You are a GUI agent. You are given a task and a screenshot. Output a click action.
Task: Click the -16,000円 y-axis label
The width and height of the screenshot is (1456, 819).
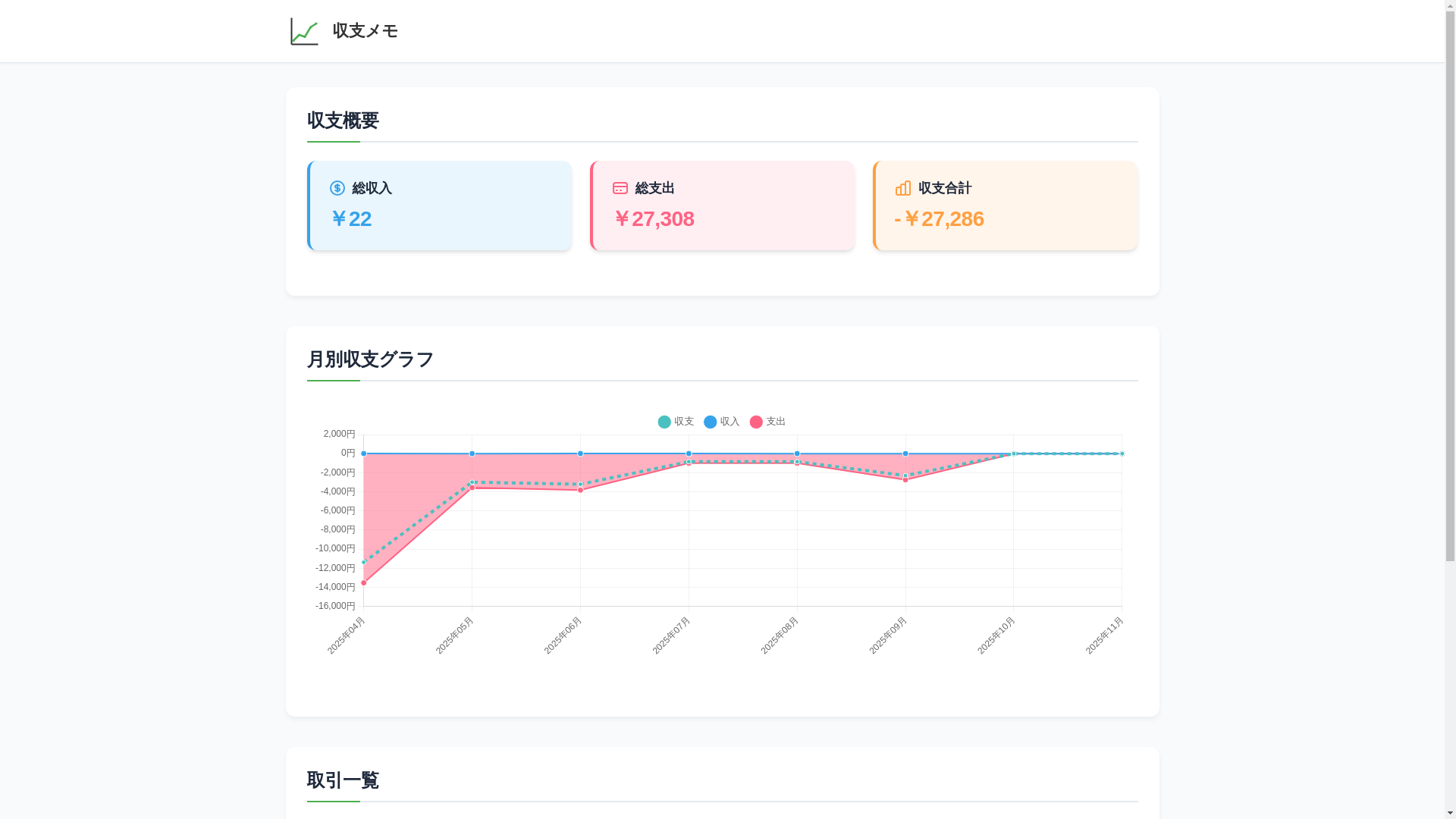point(335,606)
